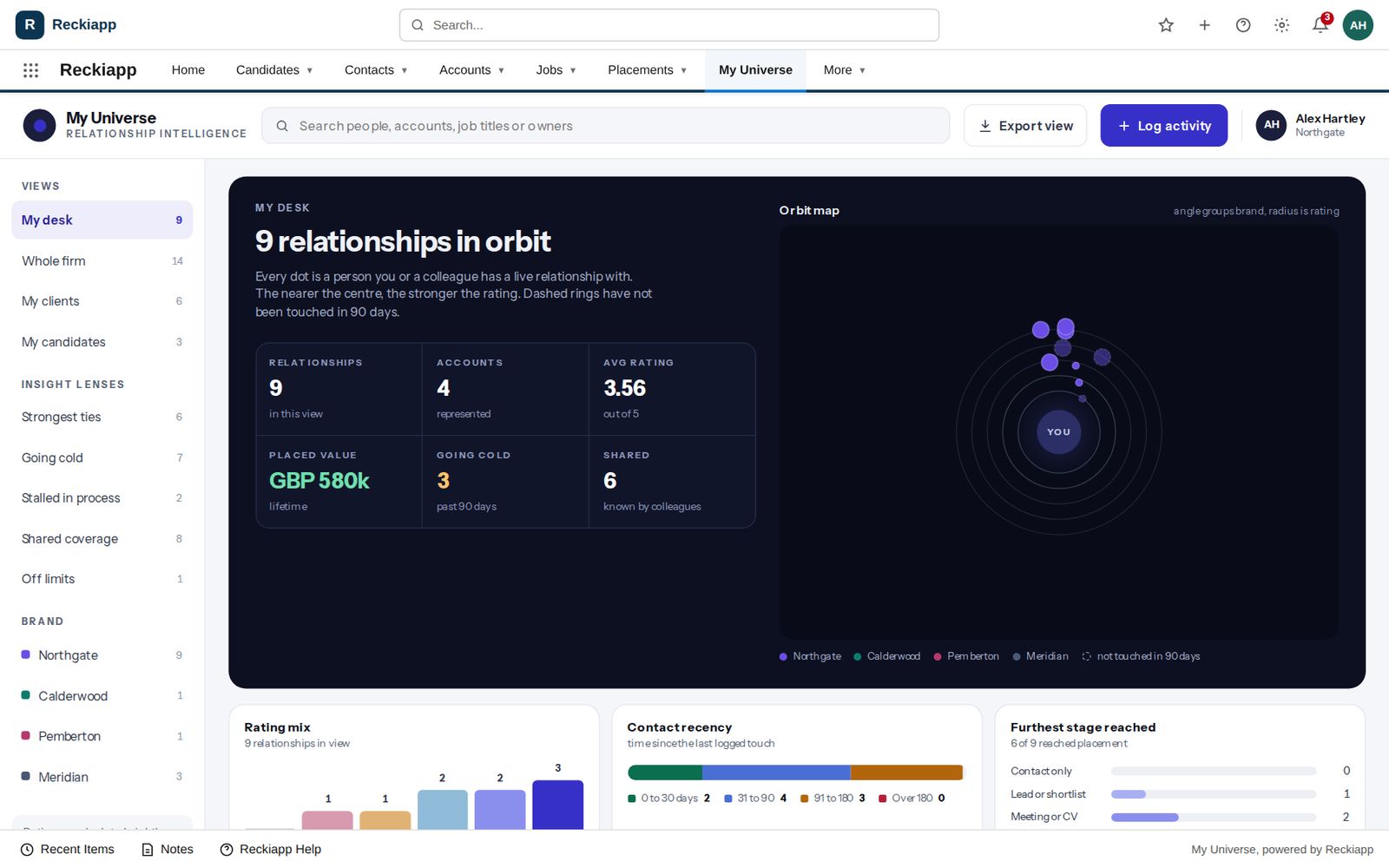Click the tallest rating mix bar with 3
Screen dimensions: 1389x868
pyautogui.click(x=557, y=805)
